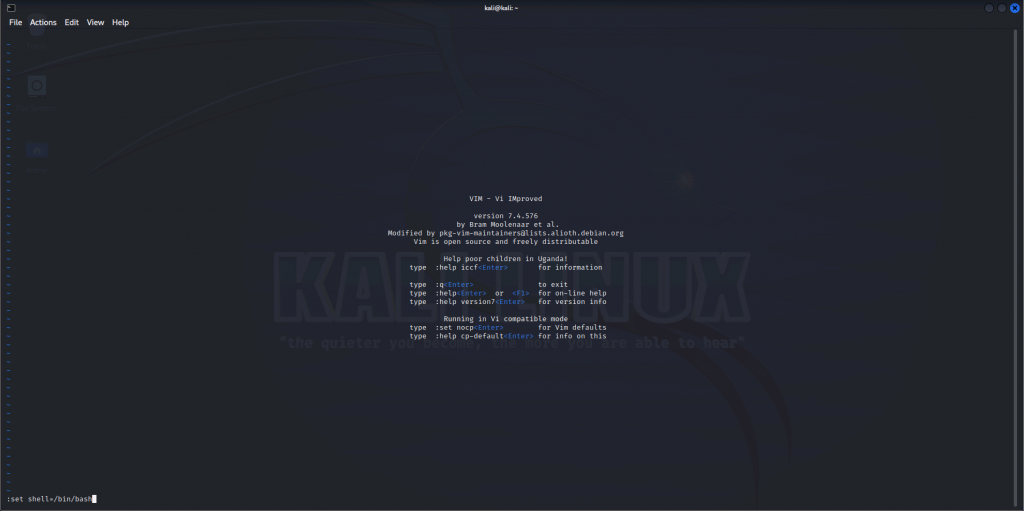Click 'Vim is open source and freely distributable'
The height and width of the screenshot is (511, 1024).
(x=505, y=241)
